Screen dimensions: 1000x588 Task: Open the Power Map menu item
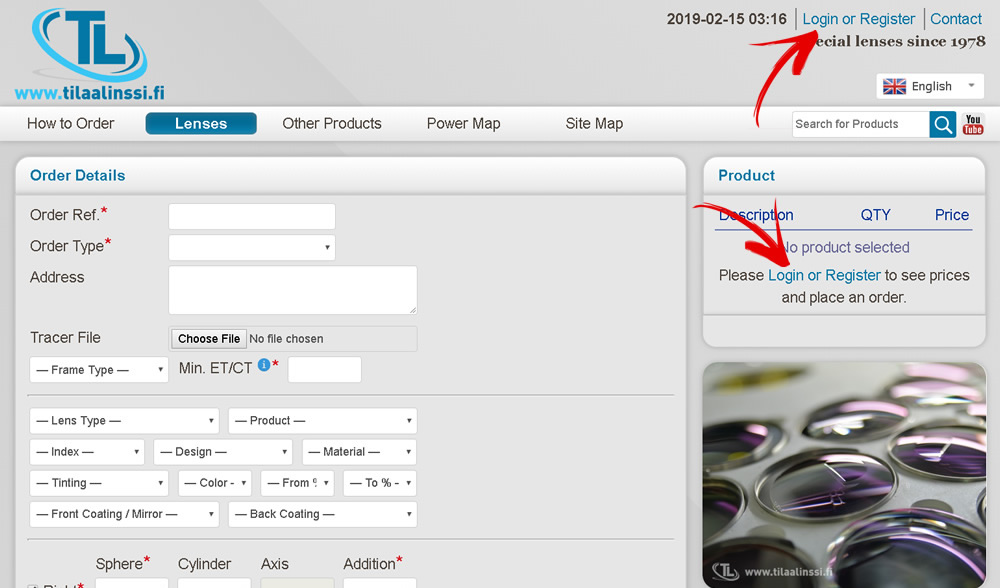click(x=463, y=124)
